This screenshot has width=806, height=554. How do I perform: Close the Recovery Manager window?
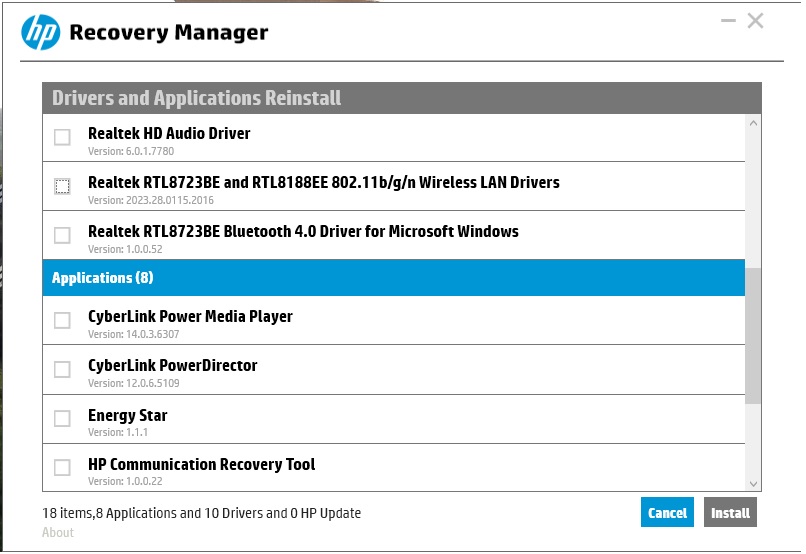coord(755,21)
